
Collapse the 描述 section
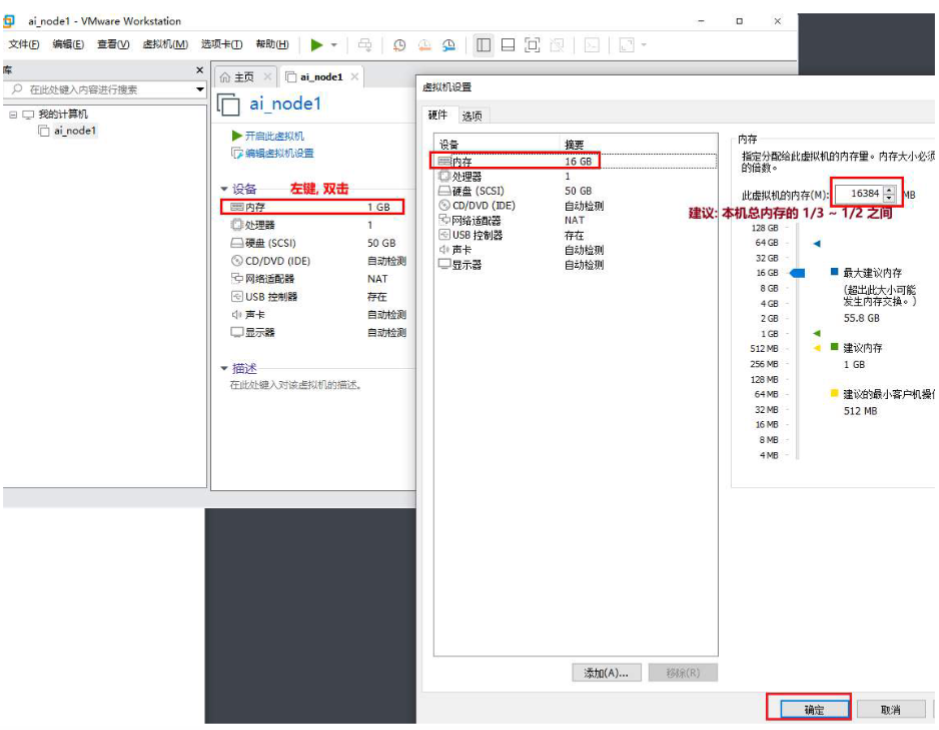[x=224, y=368]
